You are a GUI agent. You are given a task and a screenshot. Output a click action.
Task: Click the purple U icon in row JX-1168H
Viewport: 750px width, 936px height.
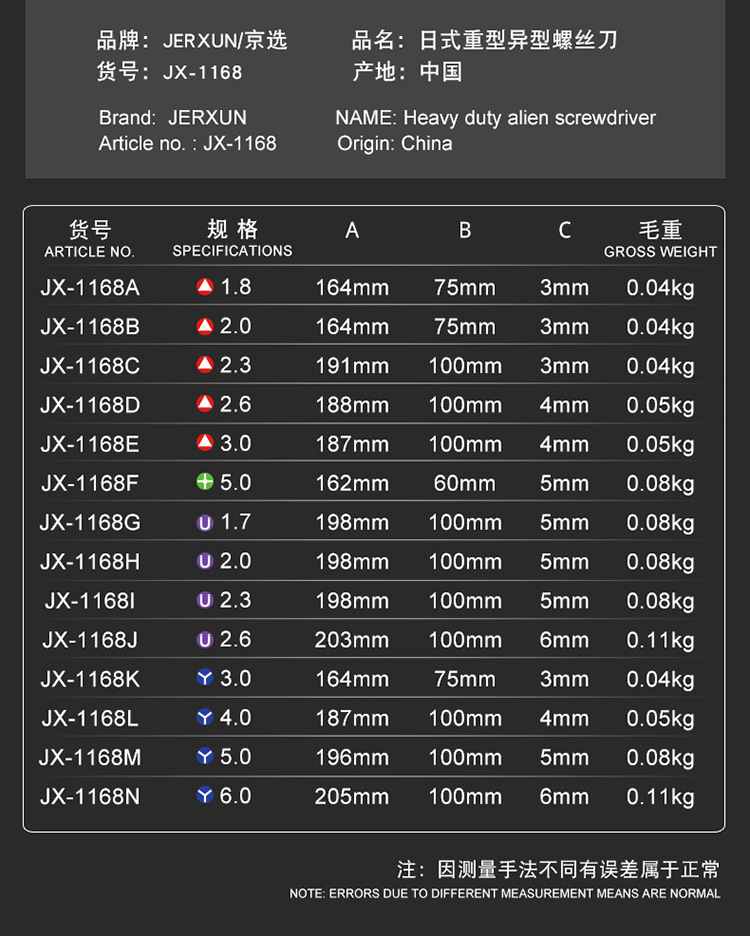click(205, 562)
